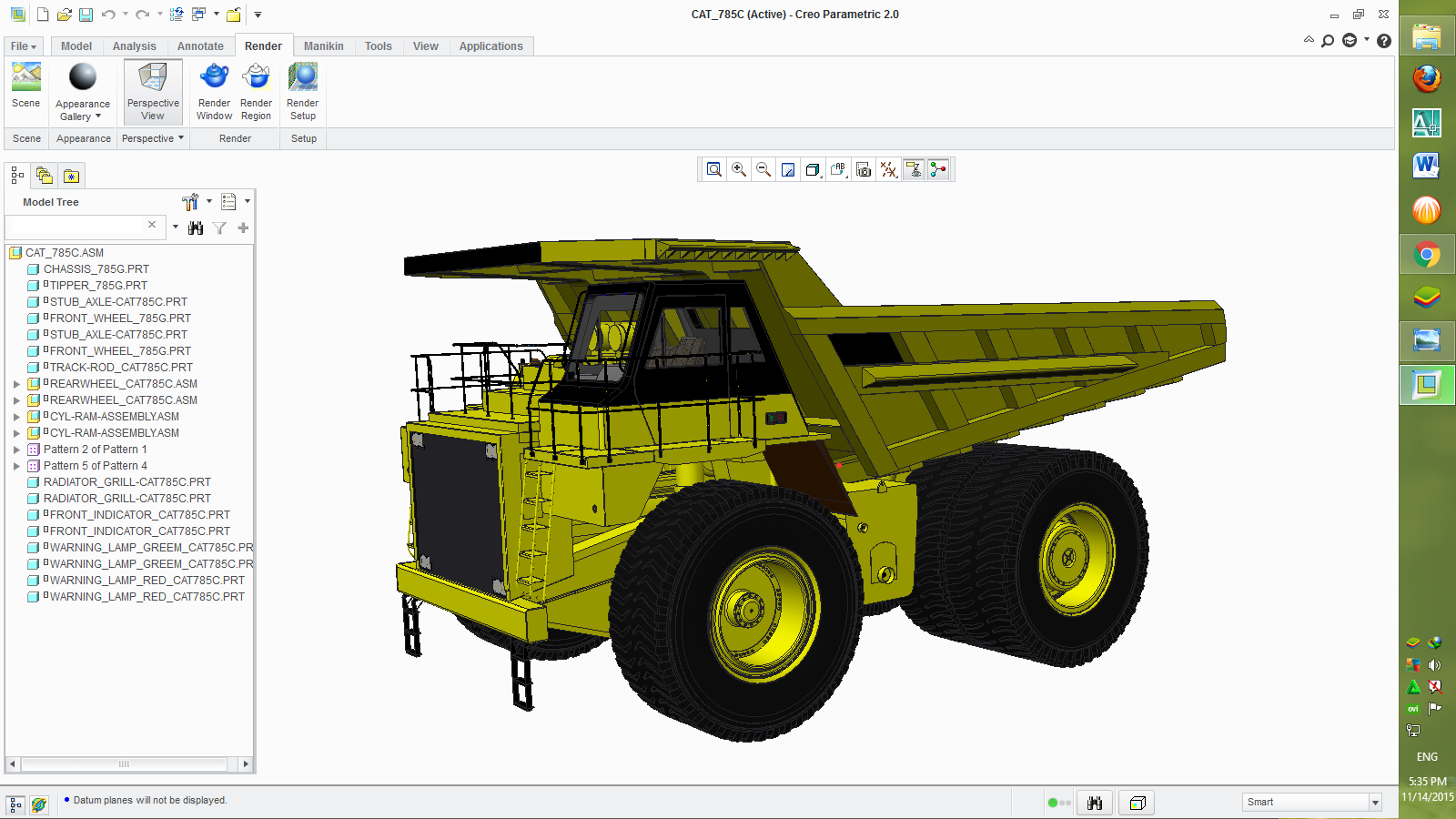Open undo history dropdown
Screen dimensions: 1456x819
pyautogui.click(x=126, y=15)
